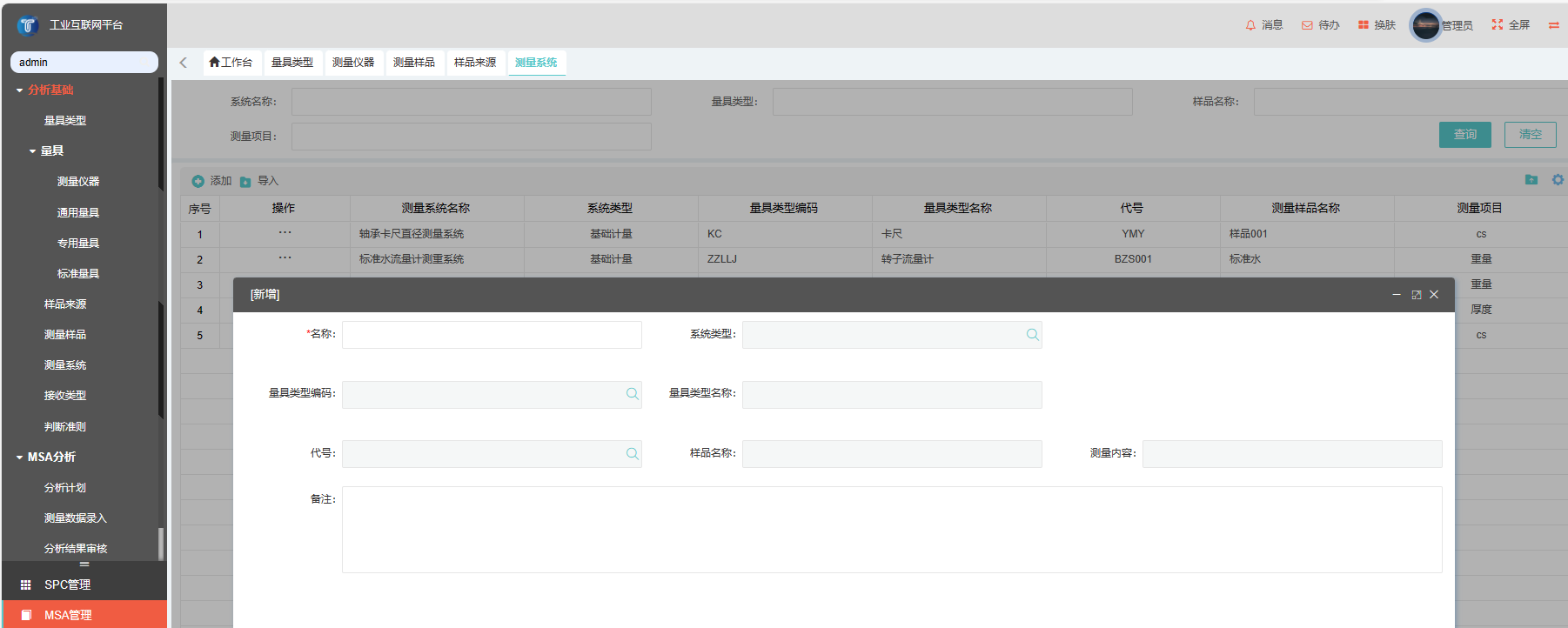Switch to the 测量仪器 tab

click(353, 63)
